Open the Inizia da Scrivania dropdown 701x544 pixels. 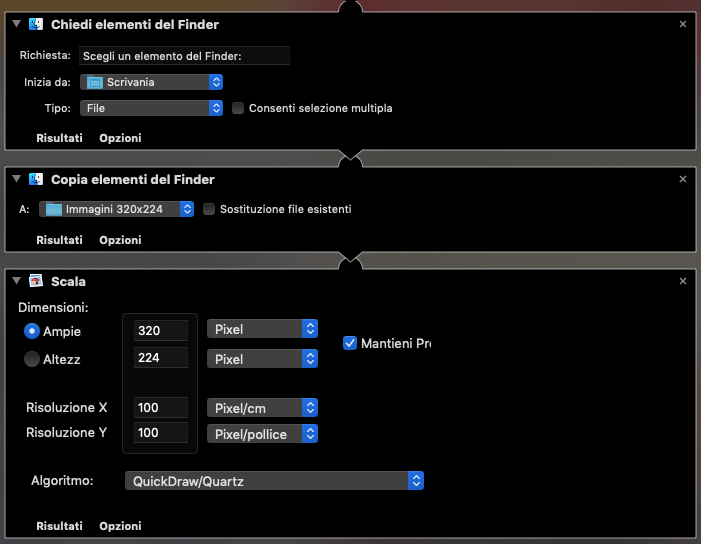tap(151, 82)
